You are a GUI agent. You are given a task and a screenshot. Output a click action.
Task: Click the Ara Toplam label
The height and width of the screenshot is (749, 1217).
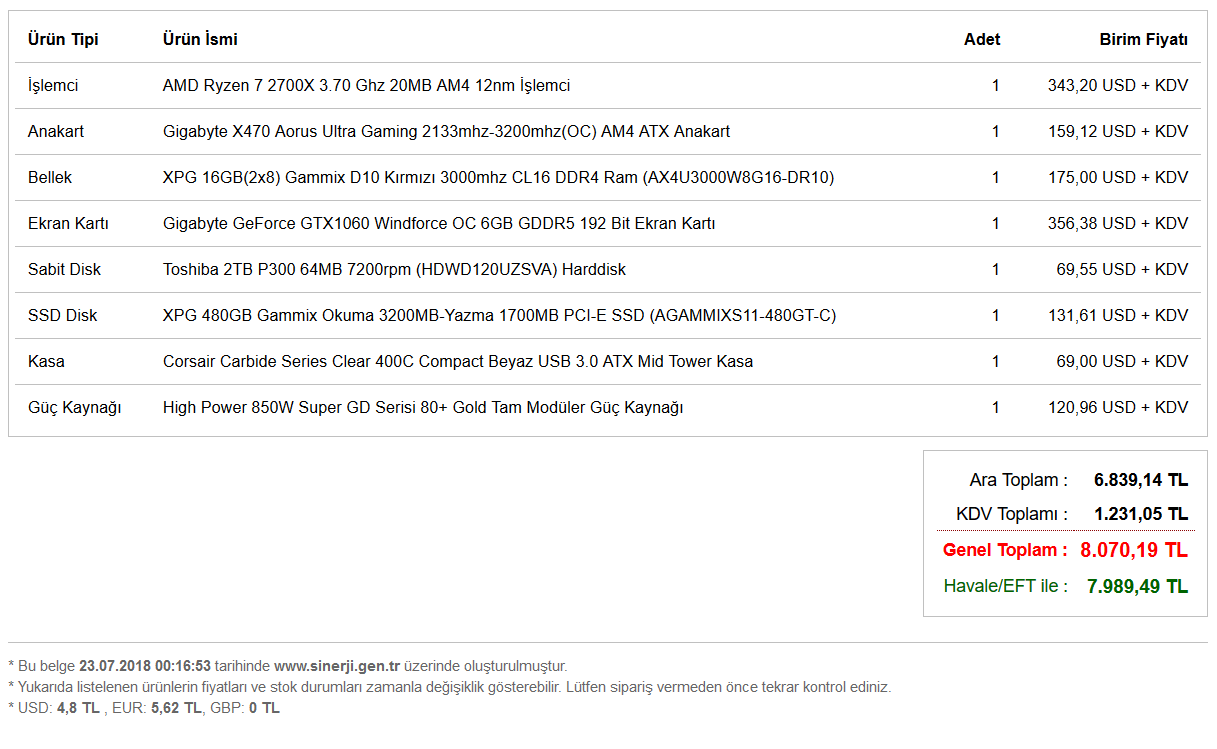[x=1019, y=480]
